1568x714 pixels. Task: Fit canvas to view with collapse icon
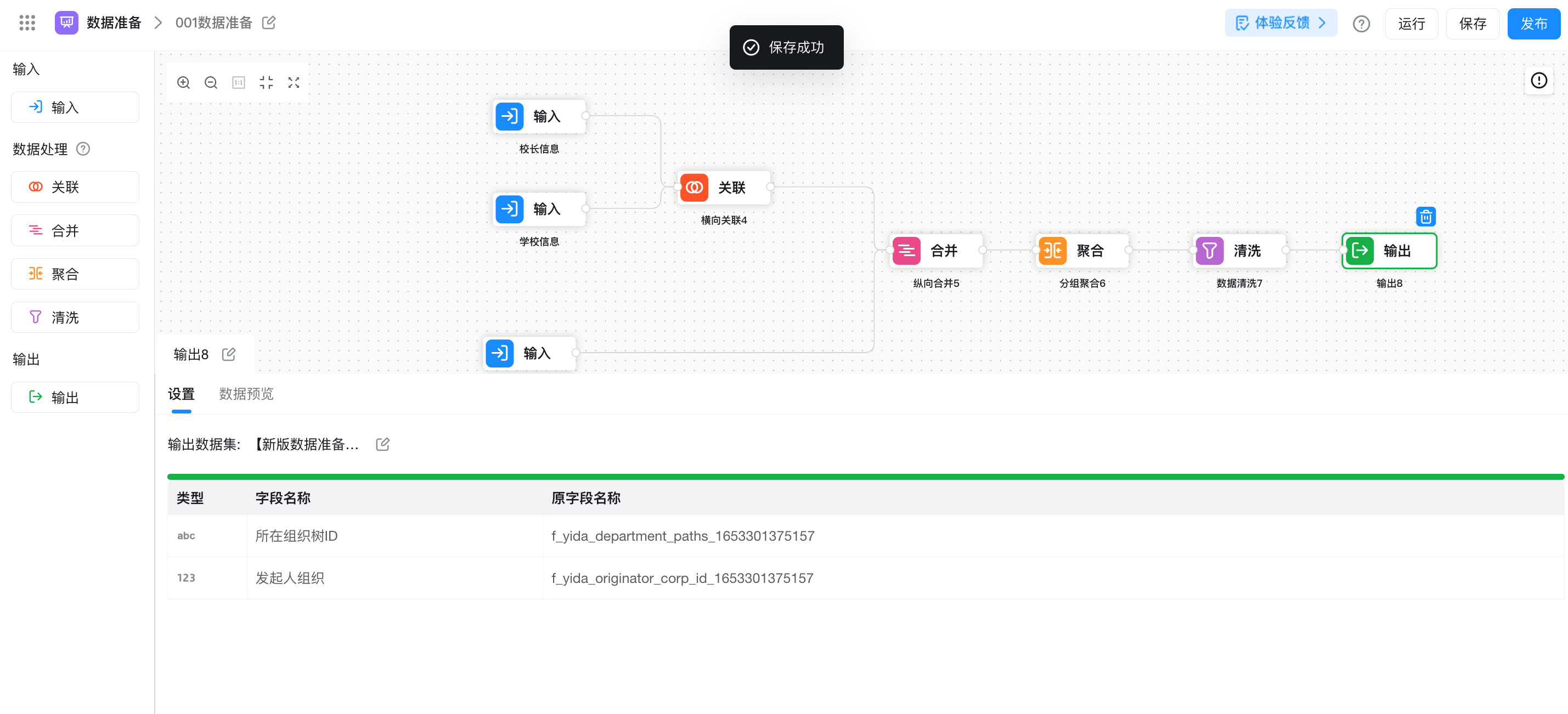coord(266,83)
